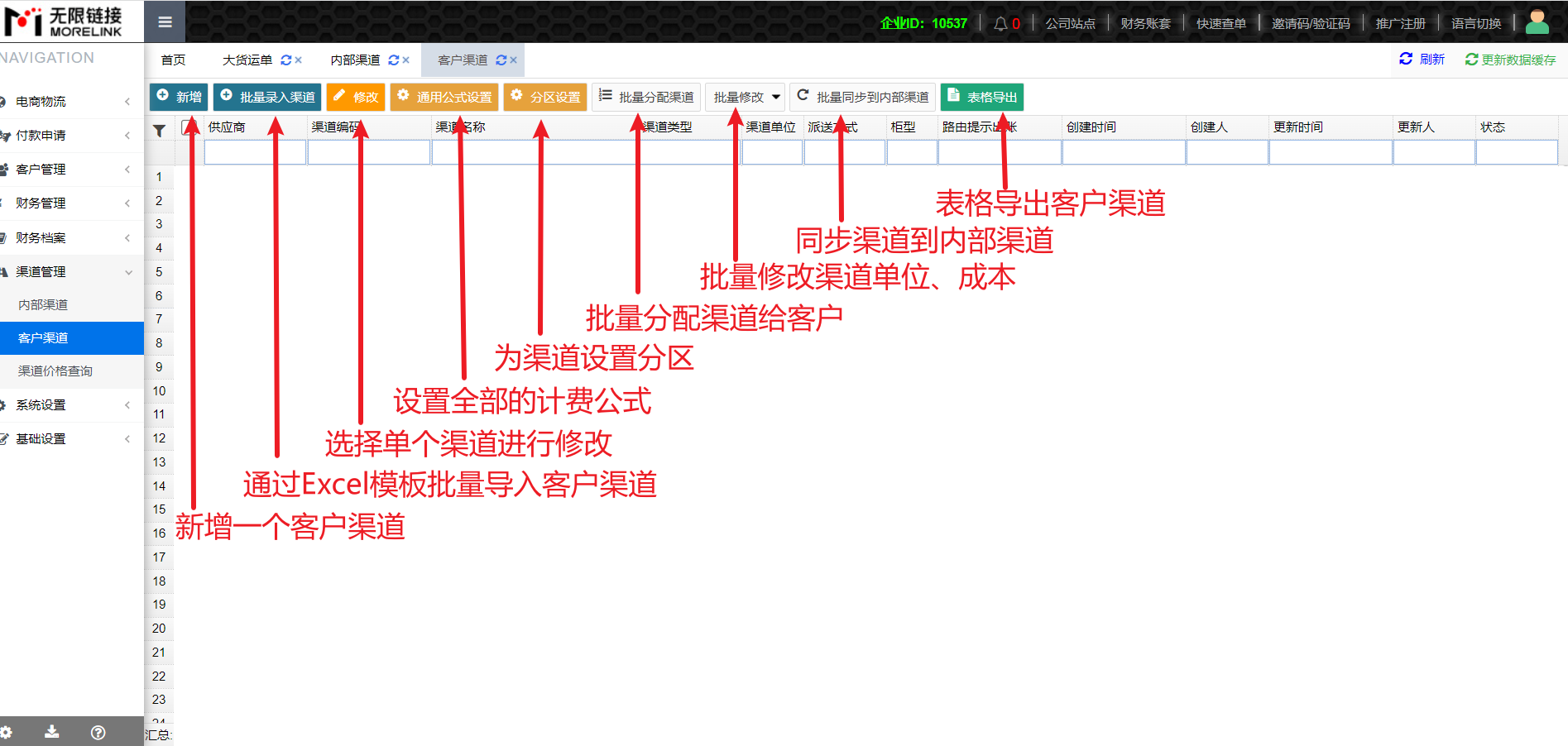Reload the 大货运单 tab using its refresh icon
The height and width of the screenshot is (746, 1568).
285,60
